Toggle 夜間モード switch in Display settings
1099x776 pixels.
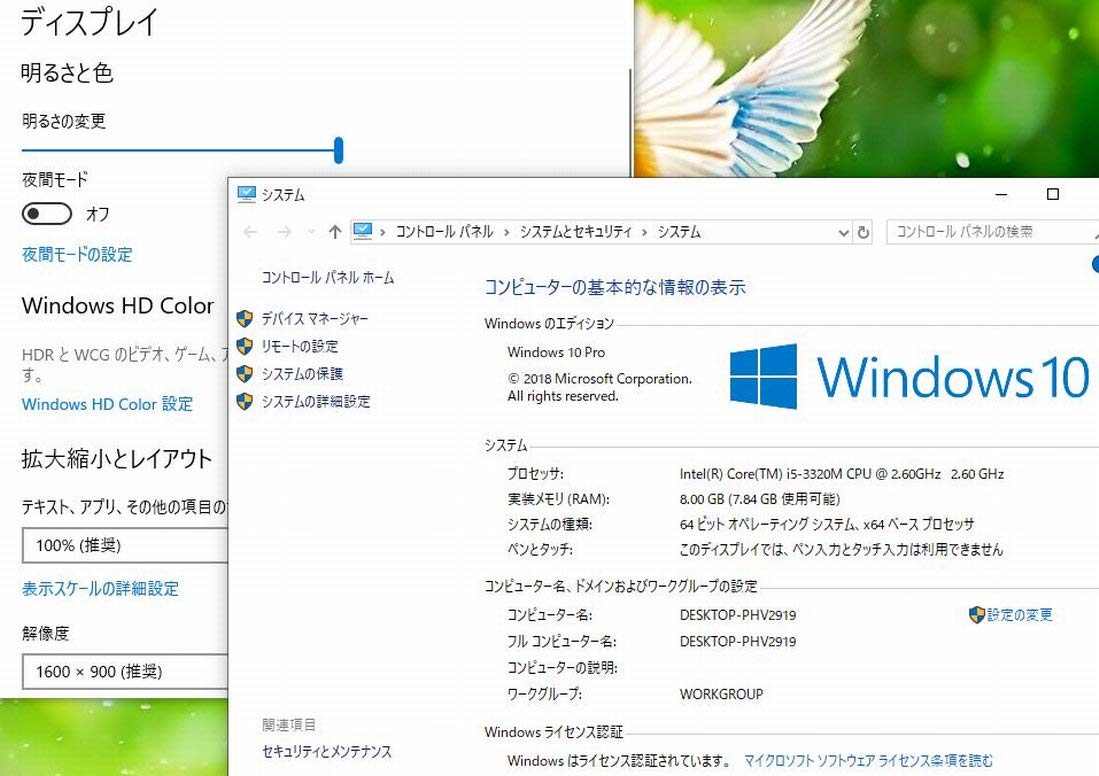point(47,214)
